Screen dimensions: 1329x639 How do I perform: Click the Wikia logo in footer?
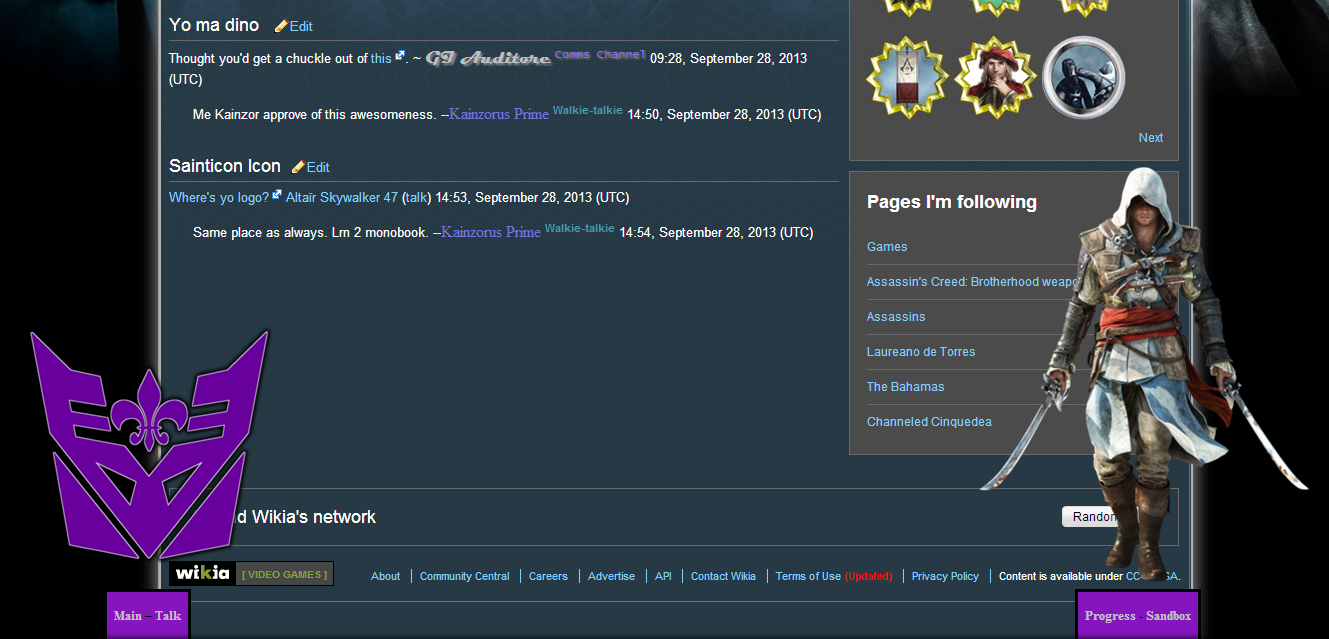tap(202, 574)
